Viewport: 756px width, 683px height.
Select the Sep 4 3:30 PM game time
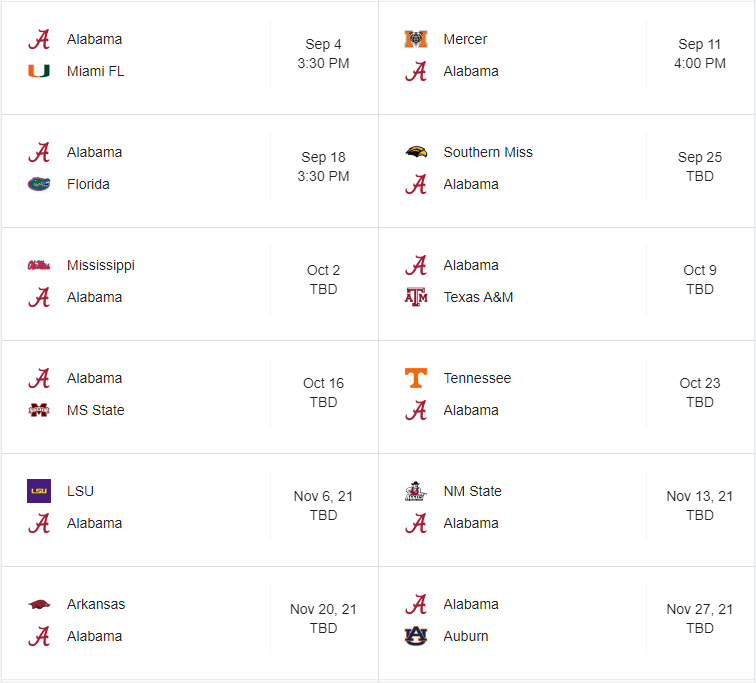[323, 54]
